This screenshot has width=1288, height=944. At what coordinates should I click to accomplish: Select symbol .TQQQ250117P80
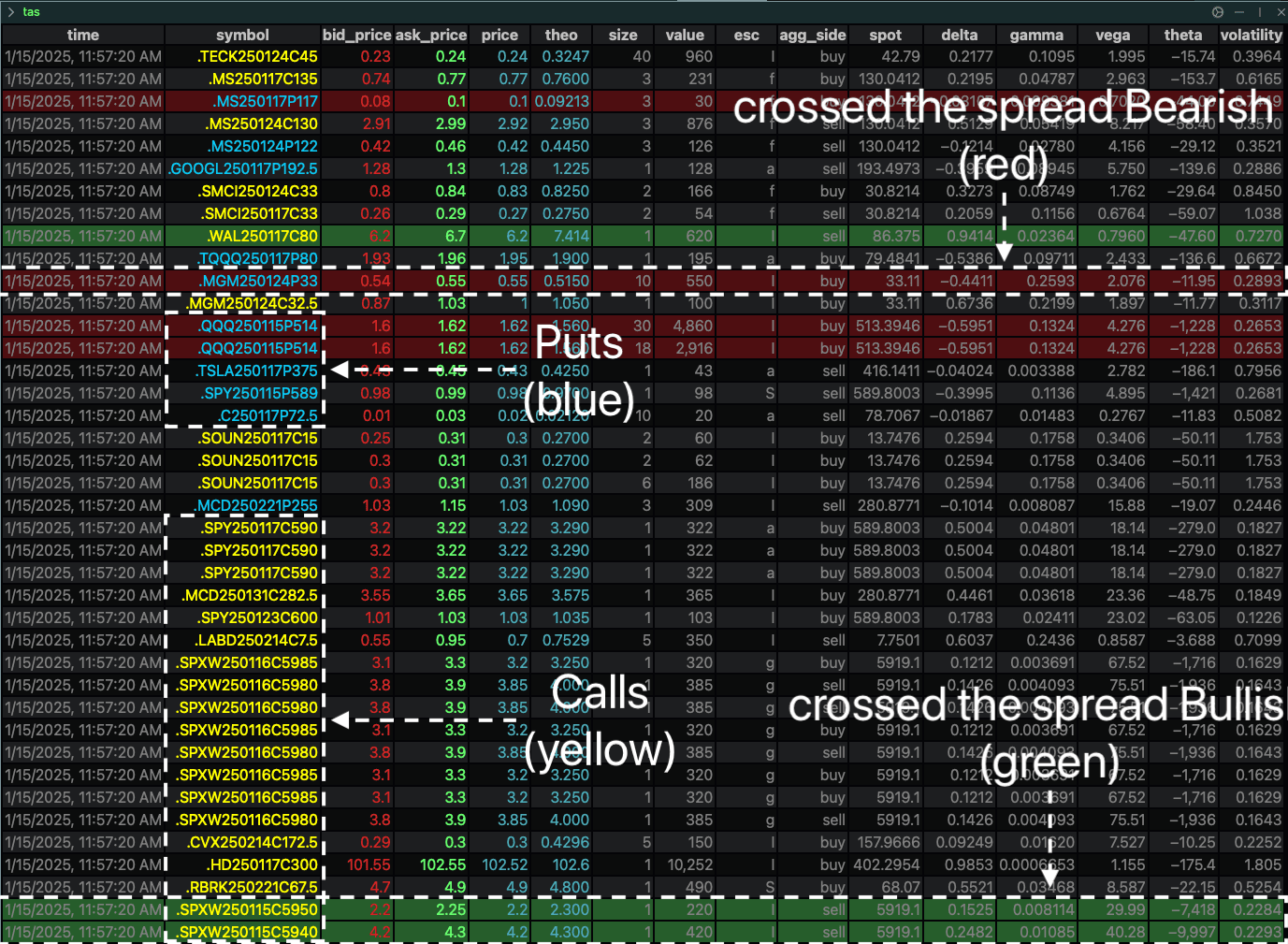[257, 258]
